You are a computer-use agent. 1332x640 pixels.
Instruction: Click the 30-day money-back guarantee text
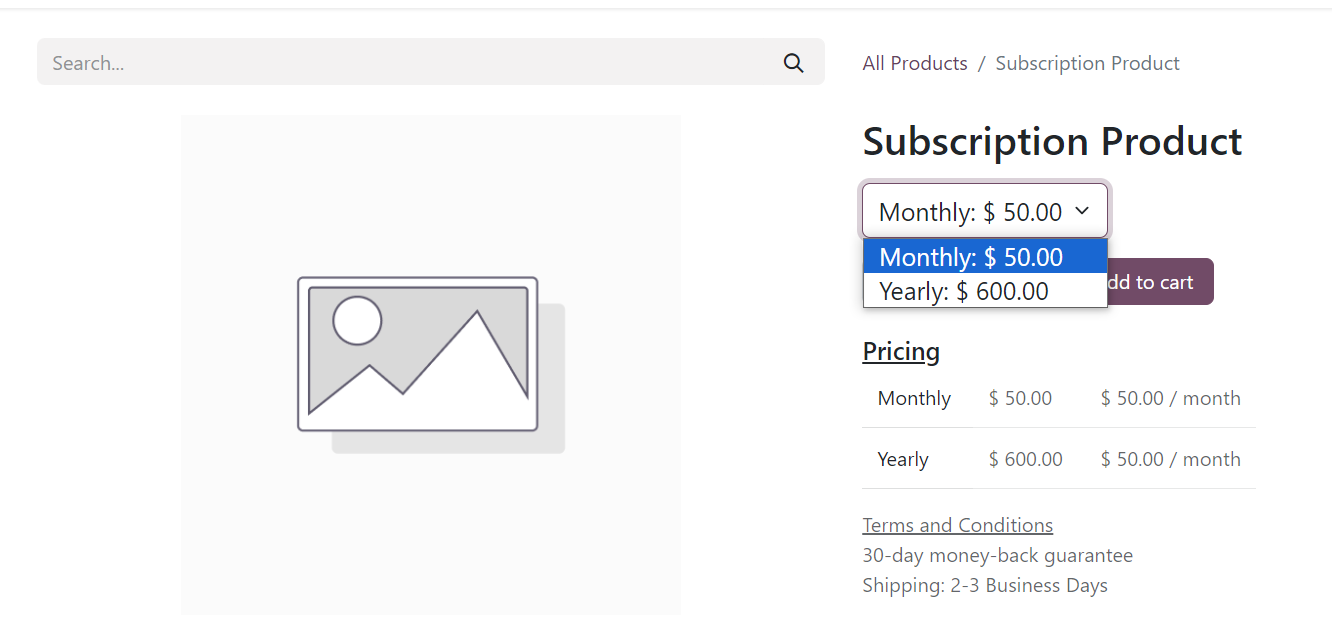pyautogui.click(x=997, y=555)
